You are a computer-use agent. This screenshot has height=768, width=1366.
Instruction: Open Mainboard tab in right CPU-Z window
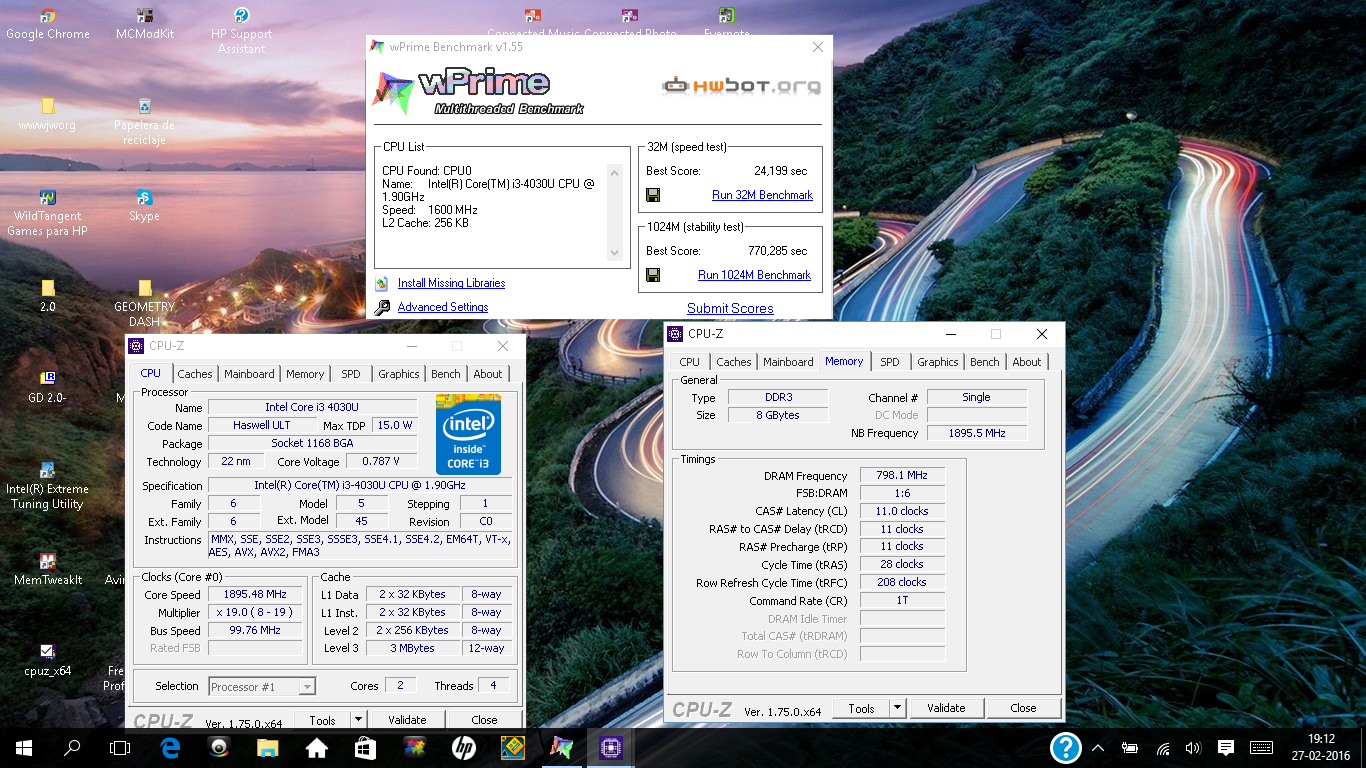coord(788,362)
